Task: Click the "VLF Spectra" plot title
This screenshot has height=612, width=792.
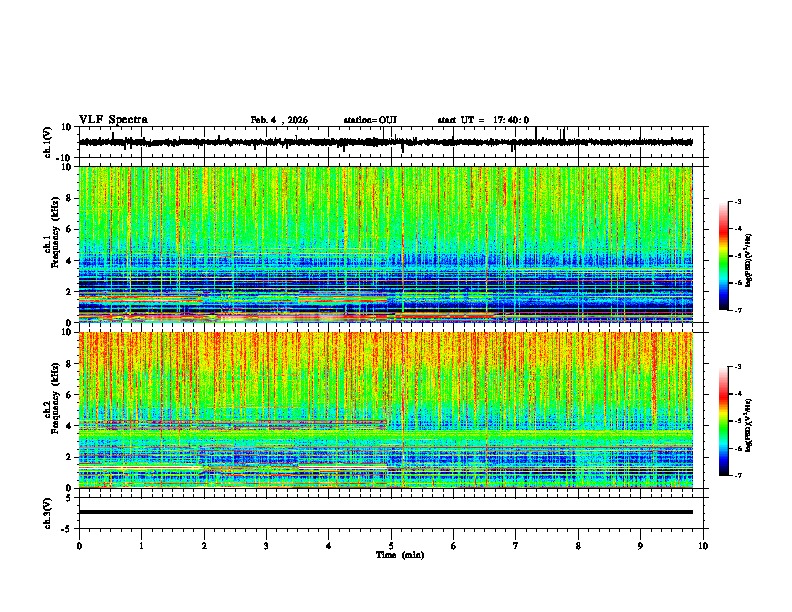Action: point(113,120)
